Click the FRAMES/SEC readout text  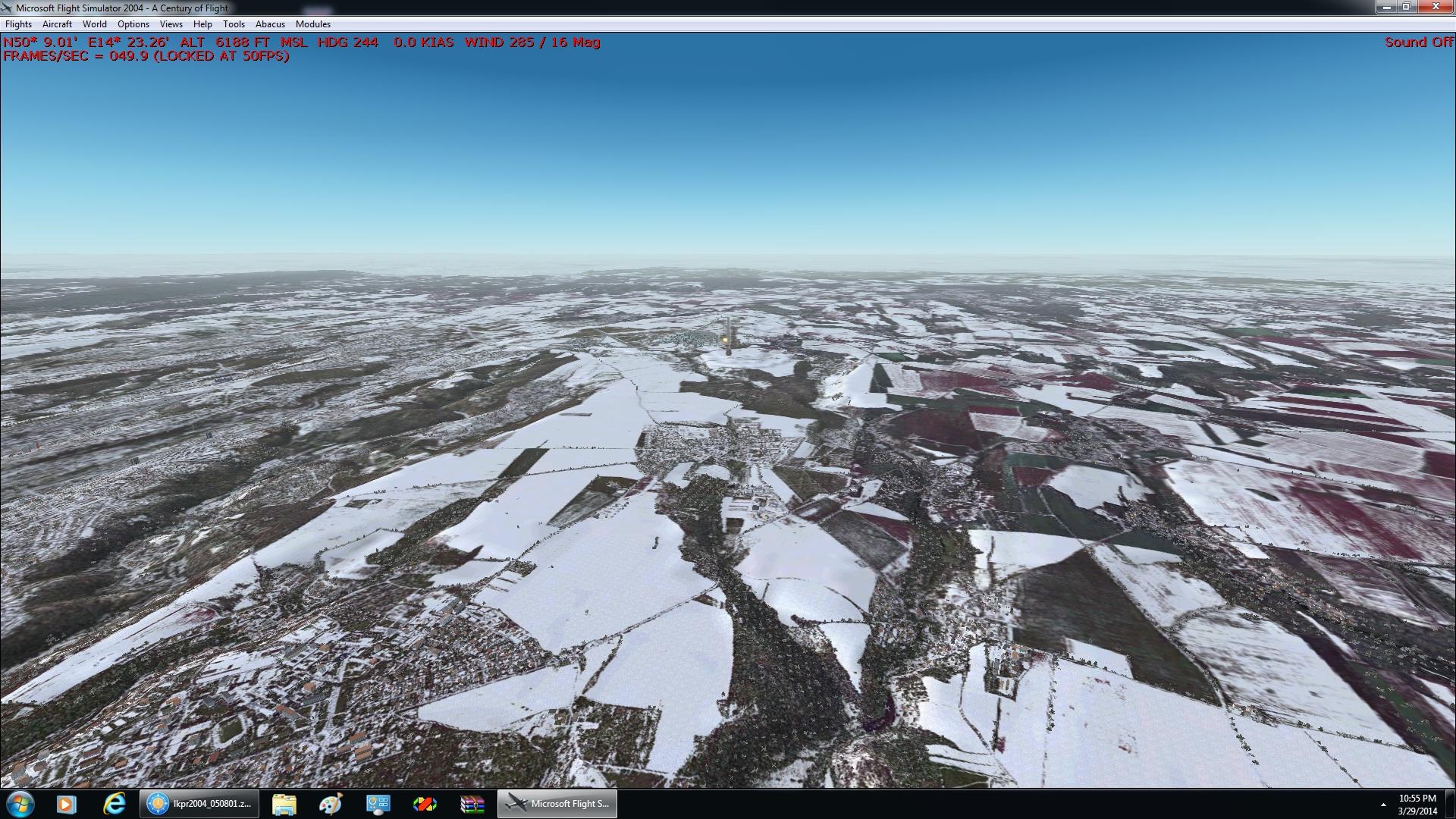coord(146,56)
